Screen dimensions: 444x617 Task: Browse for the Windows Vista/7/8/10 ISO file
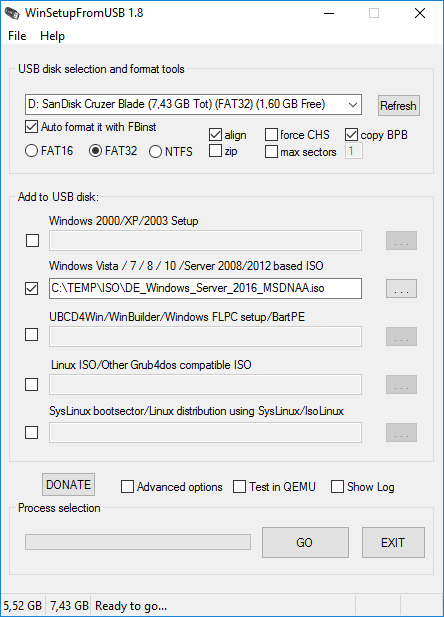[x=401, y=288]
